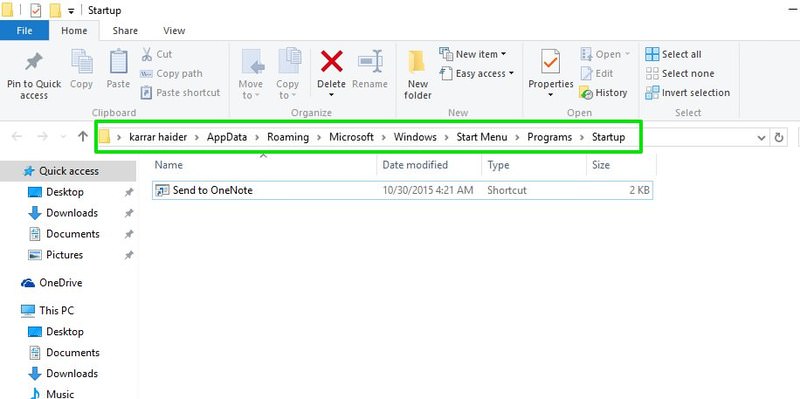Click the Back navigation arrow

(17, 137)
